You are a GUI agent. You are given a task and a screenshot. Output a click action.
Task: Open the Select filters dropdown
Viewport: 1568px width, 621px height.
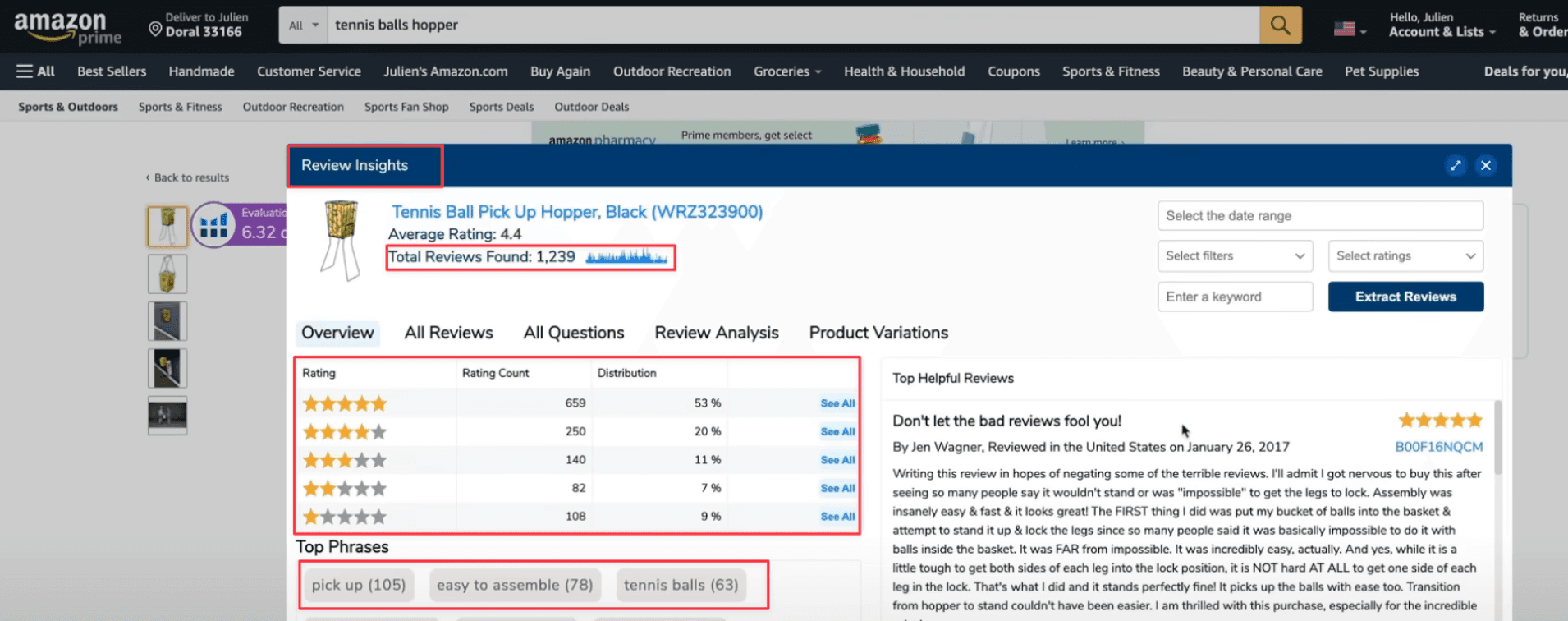1236,255
